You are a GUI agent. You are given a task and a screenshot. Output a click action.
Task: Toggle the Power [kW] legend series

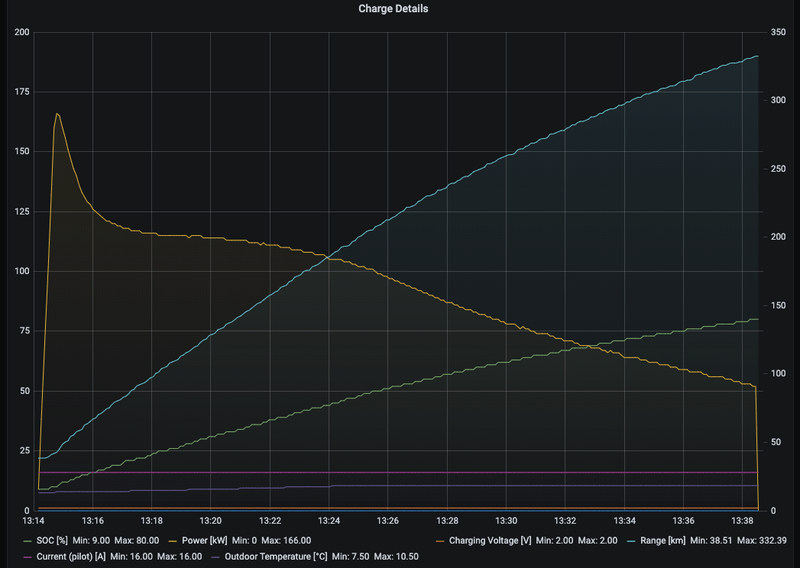coord(204,540)
